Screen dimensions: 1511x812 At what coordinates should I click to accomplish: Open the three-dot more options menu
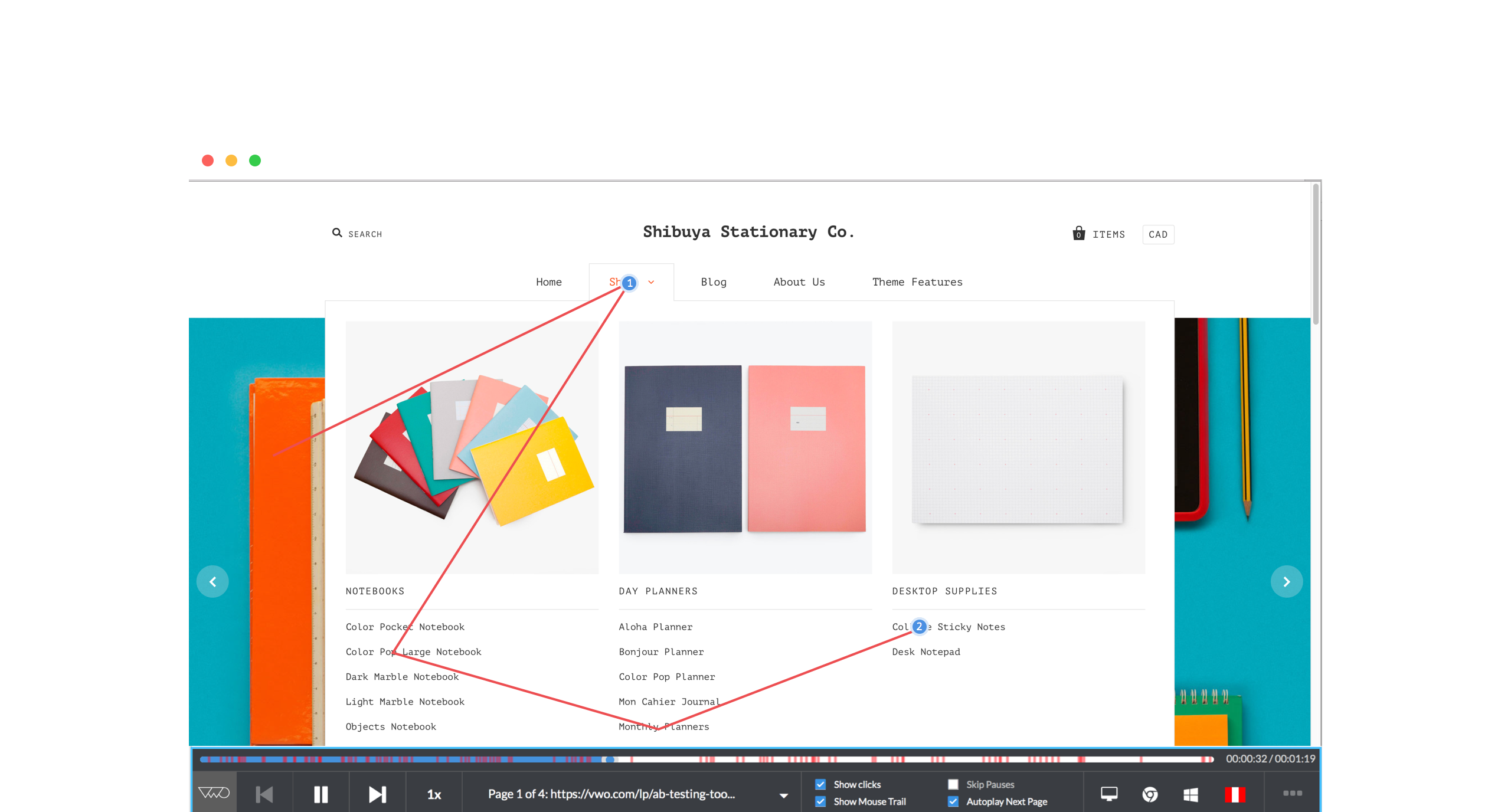(1292, 793)
